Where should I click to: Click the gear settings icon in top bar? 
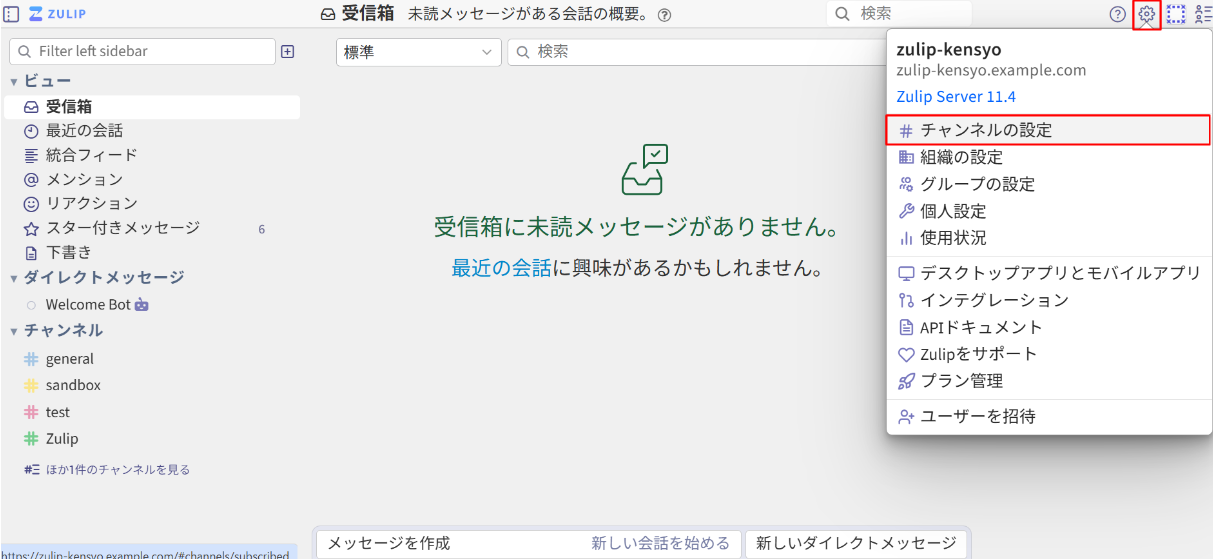[1146, 14]
